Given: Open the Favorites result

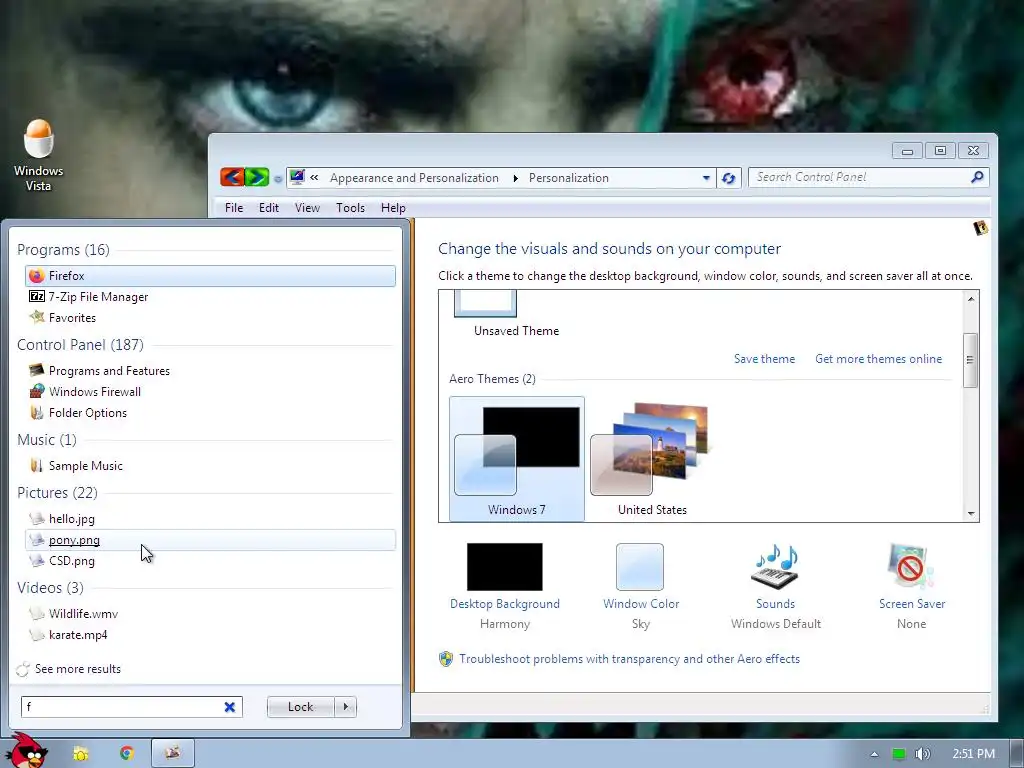Looking at the screenshot, I should pos(210,317).
